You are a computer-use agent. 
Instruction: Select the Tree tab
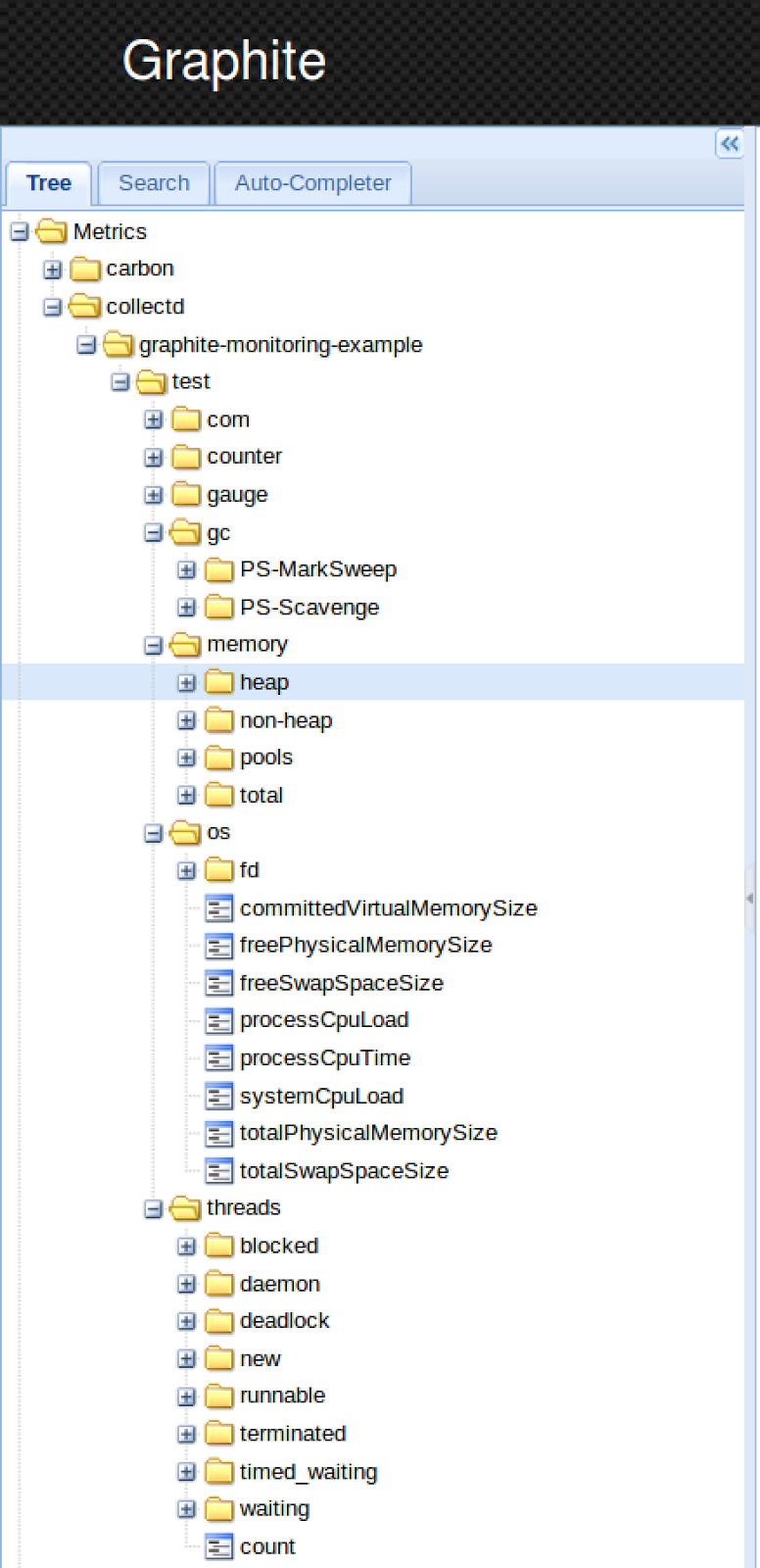[x=49, y=183]
